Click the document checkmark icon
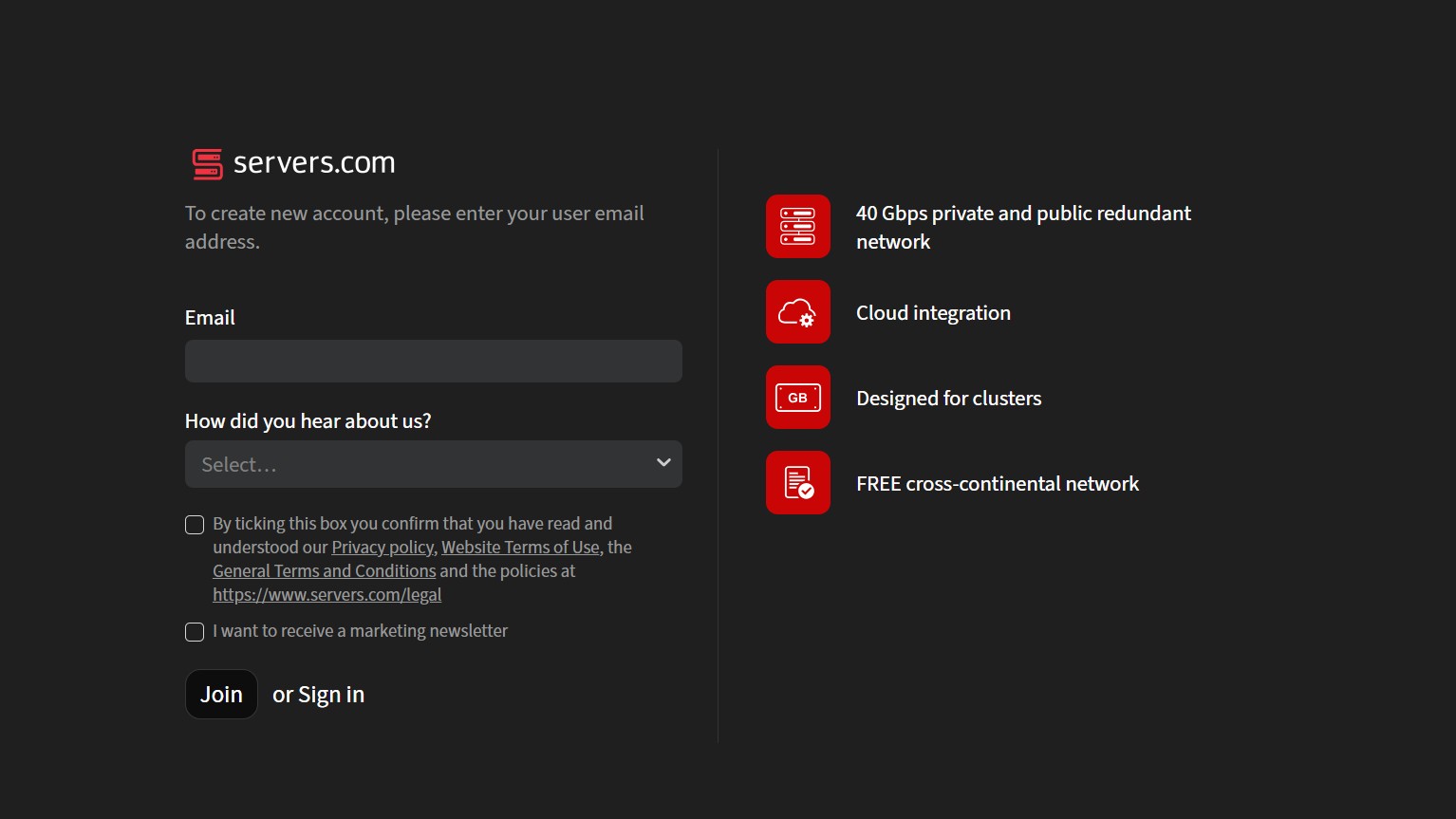Screen dimensions: 1456x819 [798, 482]
